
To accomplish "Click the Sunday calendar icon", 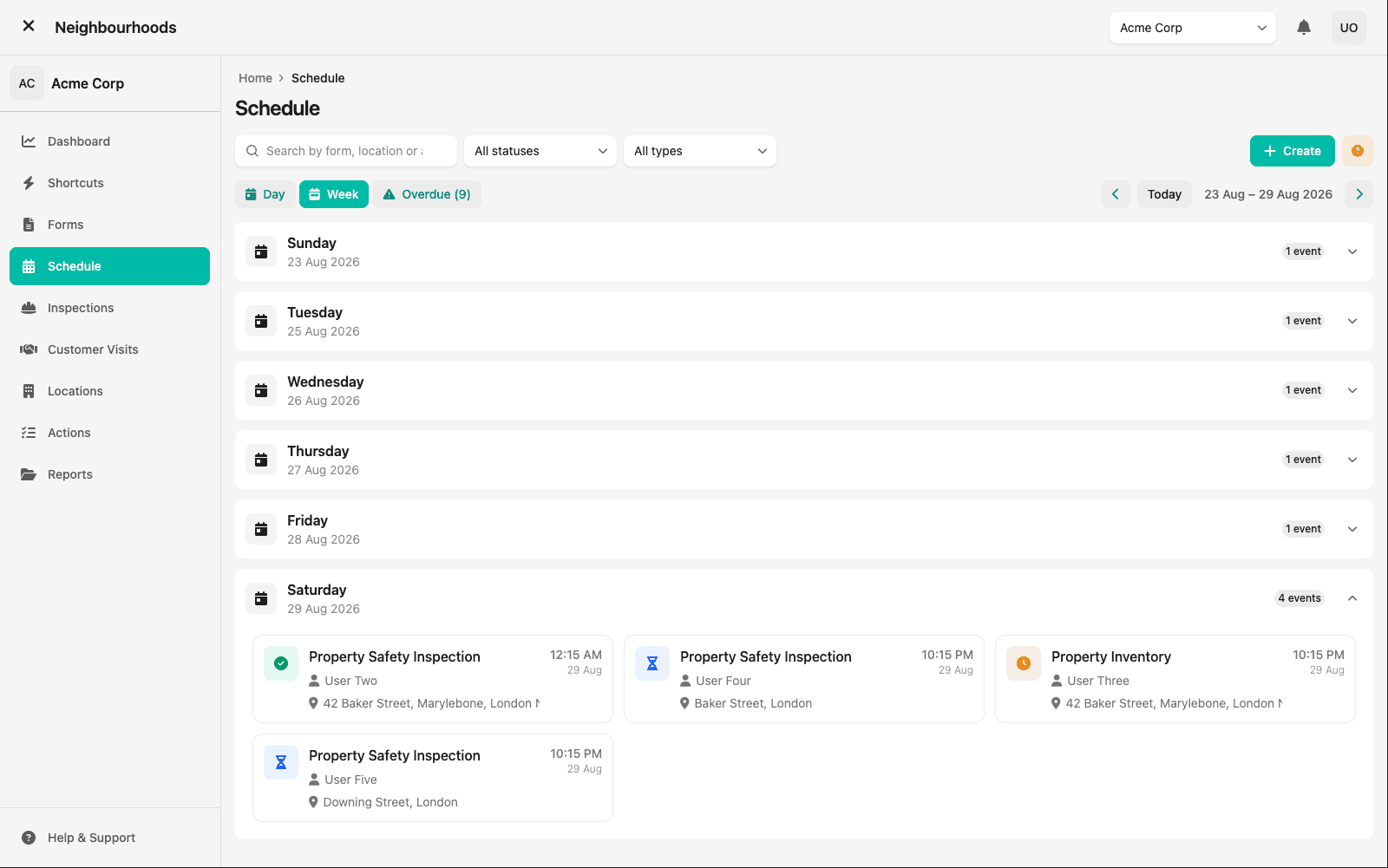I will [261, 251].
